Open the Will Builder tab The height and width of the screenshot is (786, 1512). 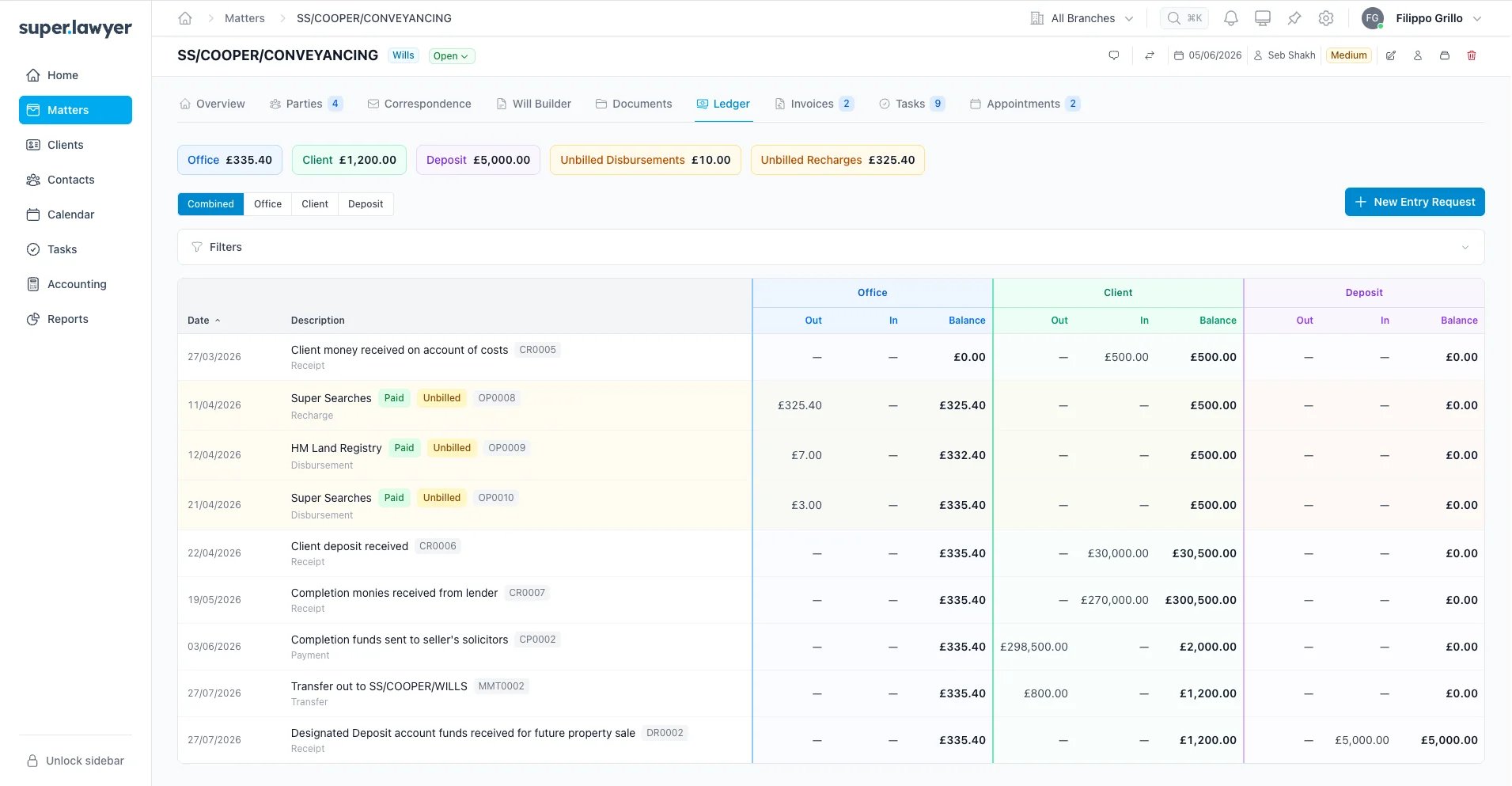tap(533, 104)
